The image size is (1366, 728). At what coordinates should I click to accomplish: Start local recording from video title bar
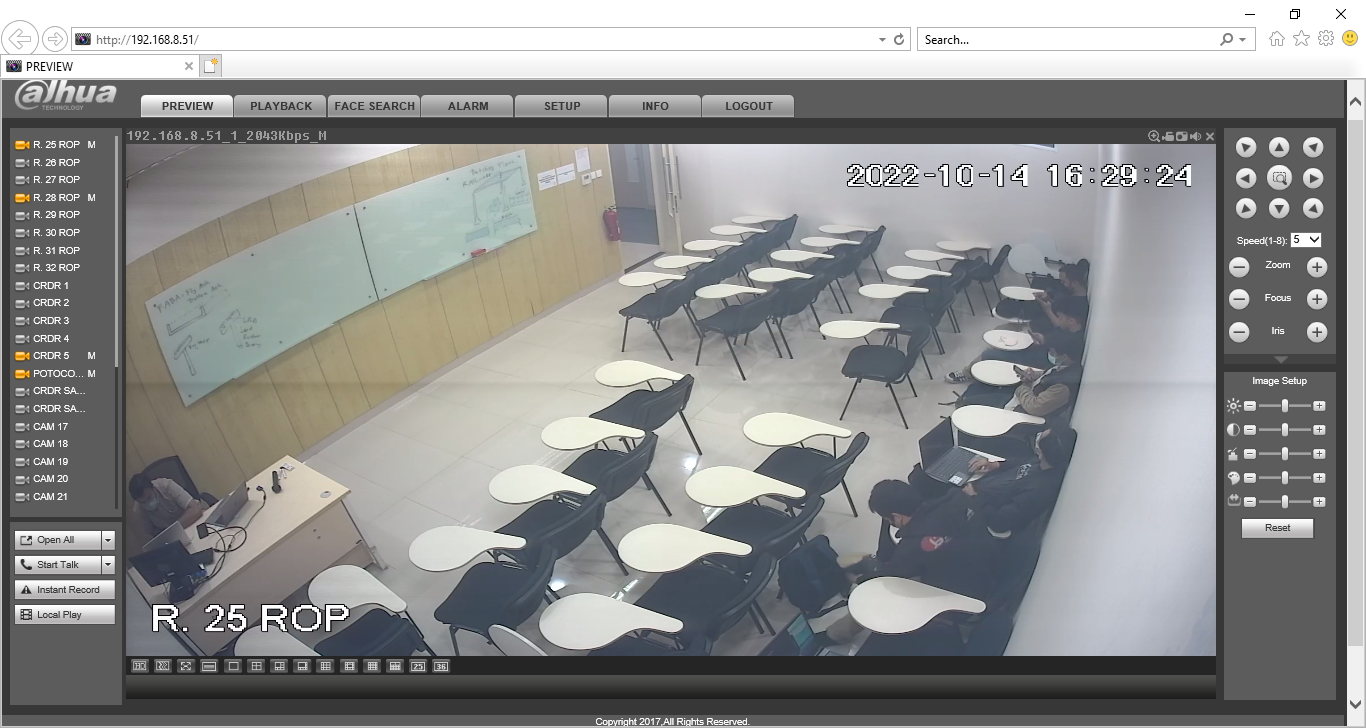pyautogui.click(x=1168, y=136)
